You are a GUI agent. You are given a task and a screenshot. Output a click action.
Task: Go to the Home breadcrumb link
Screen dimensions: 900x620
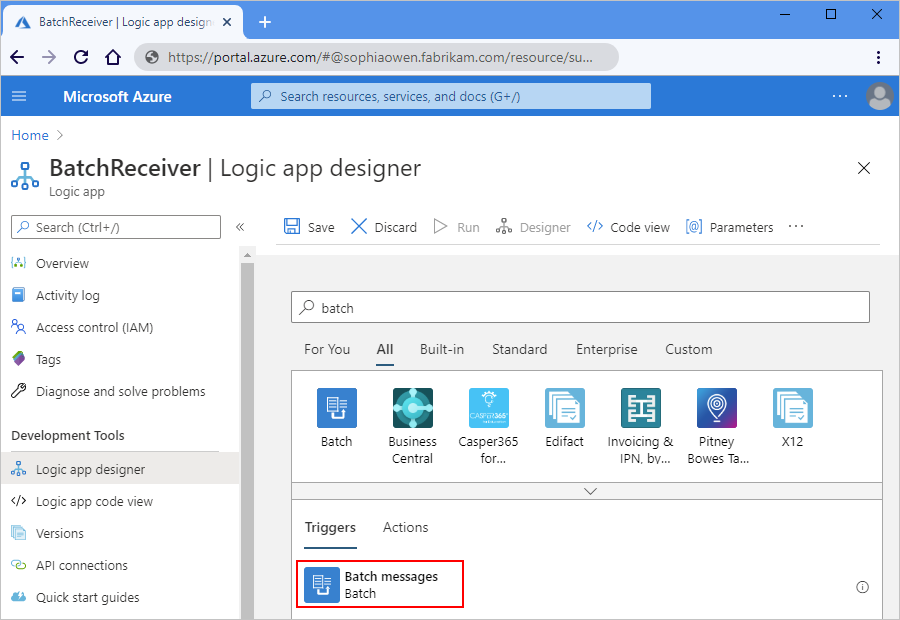pyautogui.click(x=30, y=135)
